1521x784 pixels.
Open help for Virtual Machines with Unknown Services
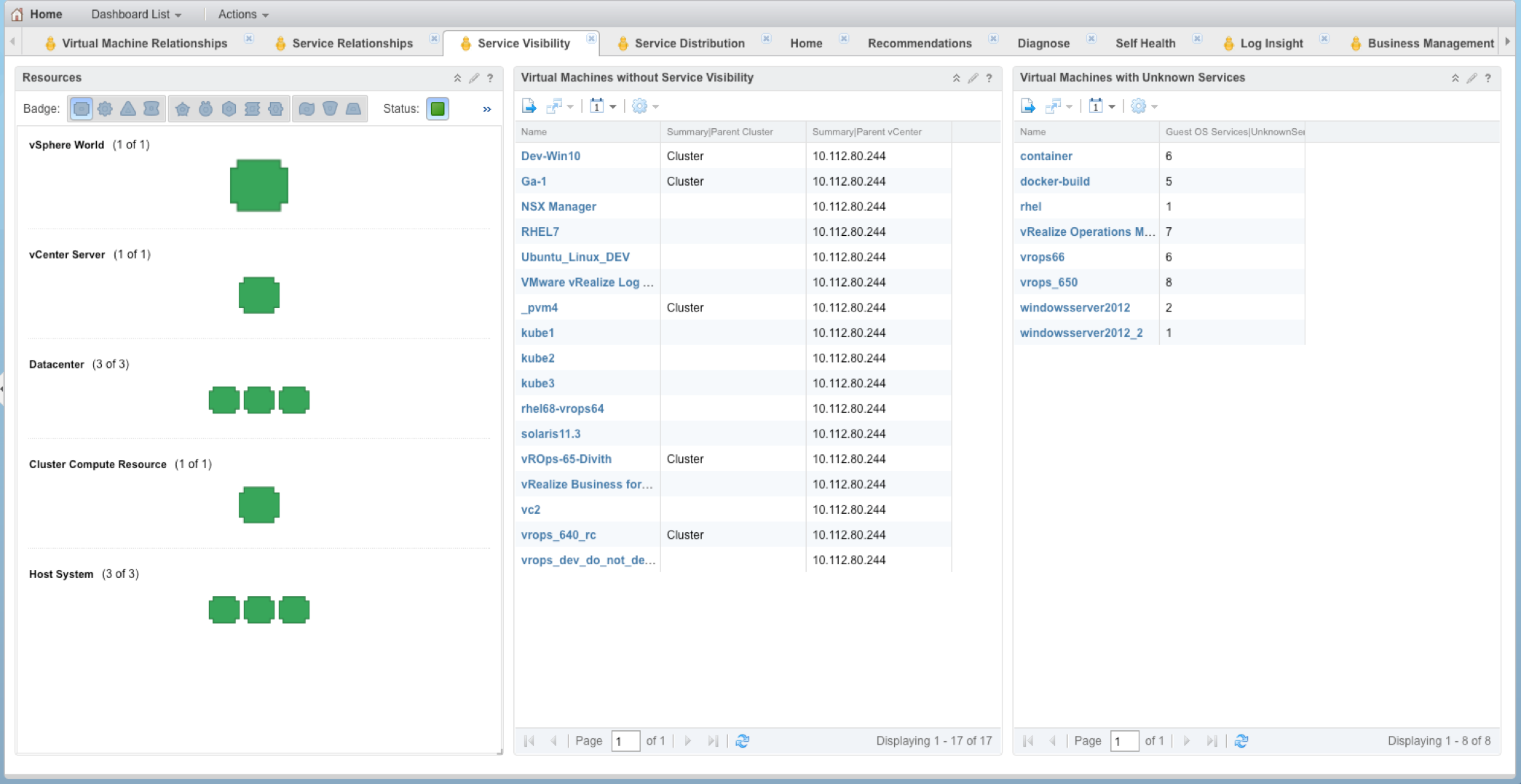[x=1488, y=78]
